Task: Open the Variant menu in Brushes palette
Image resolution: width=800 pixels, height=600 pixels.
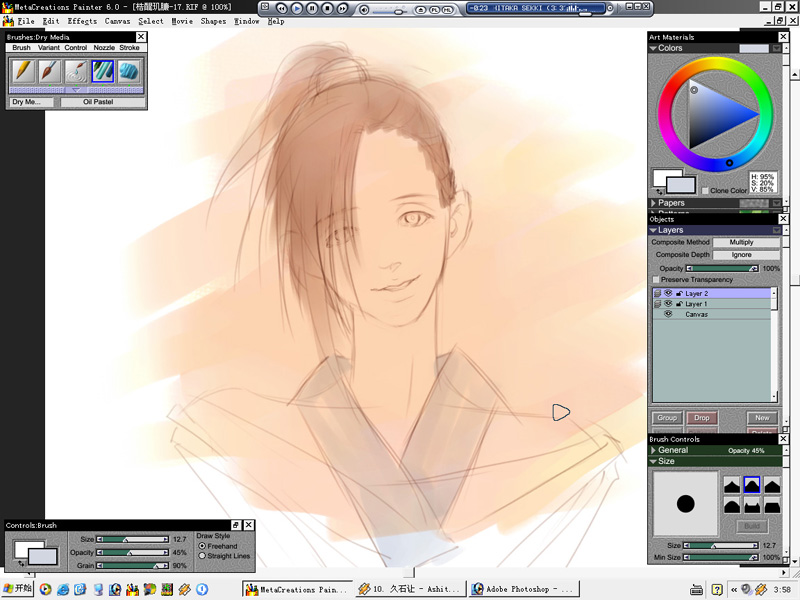Action: coord(48,47)
